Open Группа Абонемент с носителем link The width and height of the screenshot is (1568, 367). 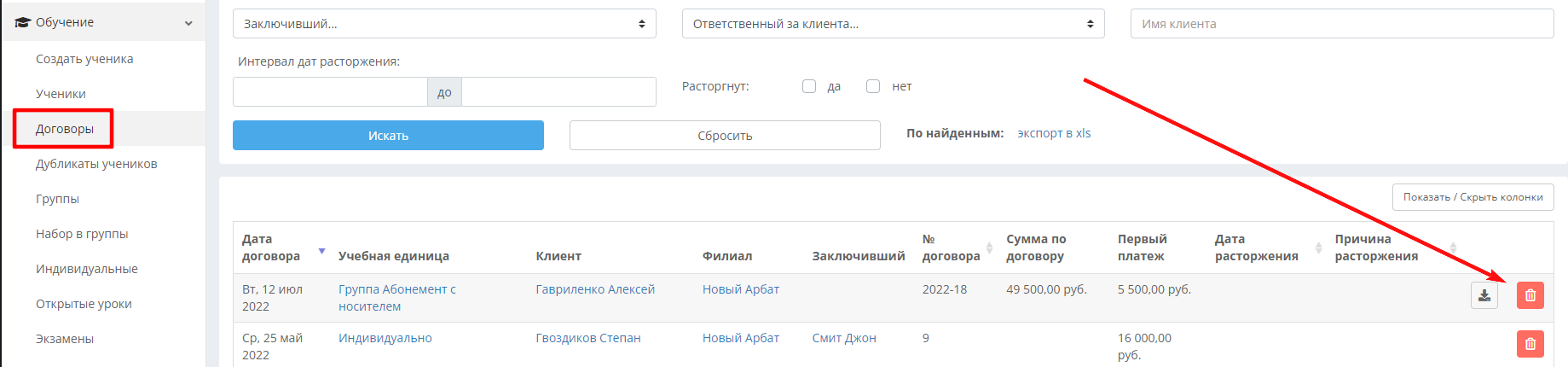coord(397,298)
